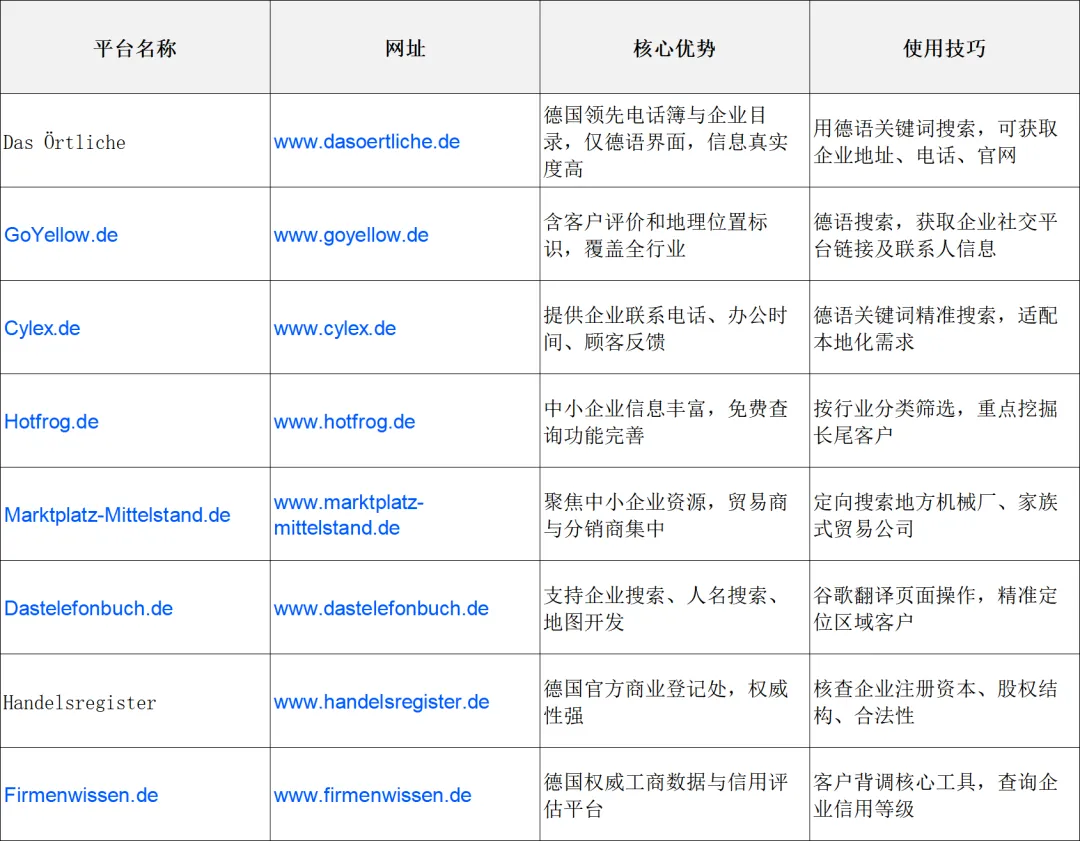Select the 平台名称 column header

click(135, 46)
